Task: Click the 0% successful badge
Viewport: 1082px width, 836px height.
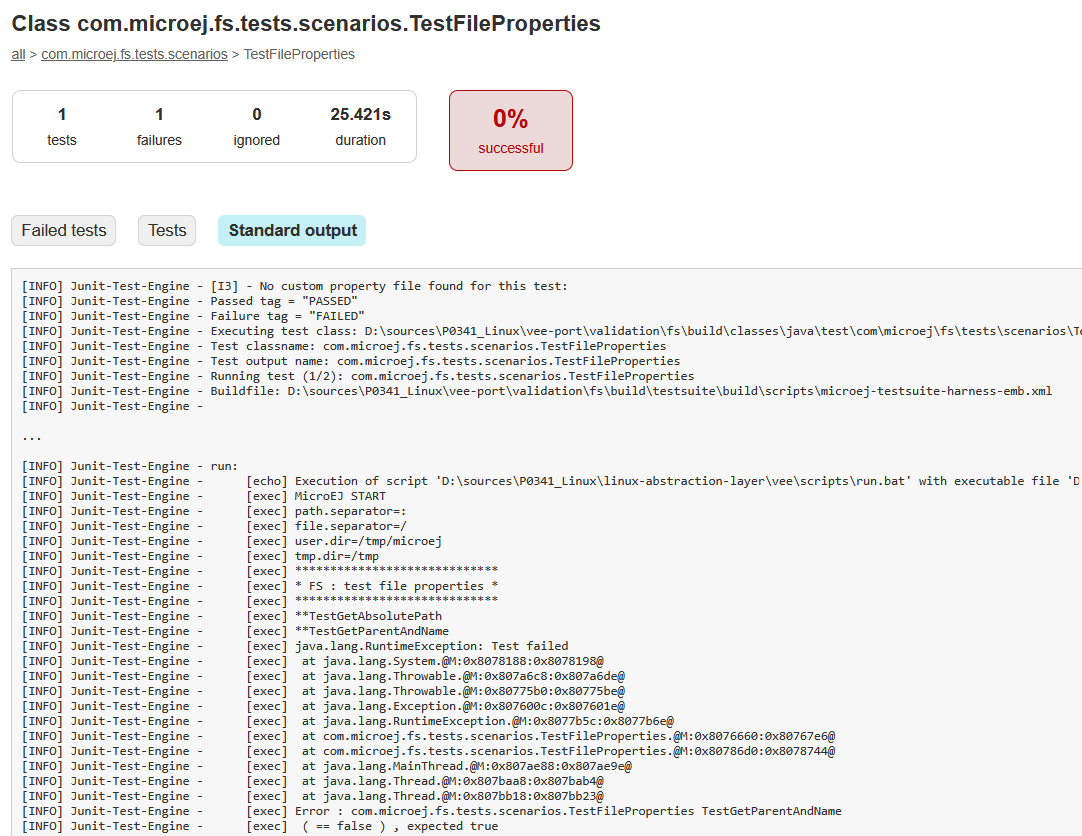Action: (511, 130)
